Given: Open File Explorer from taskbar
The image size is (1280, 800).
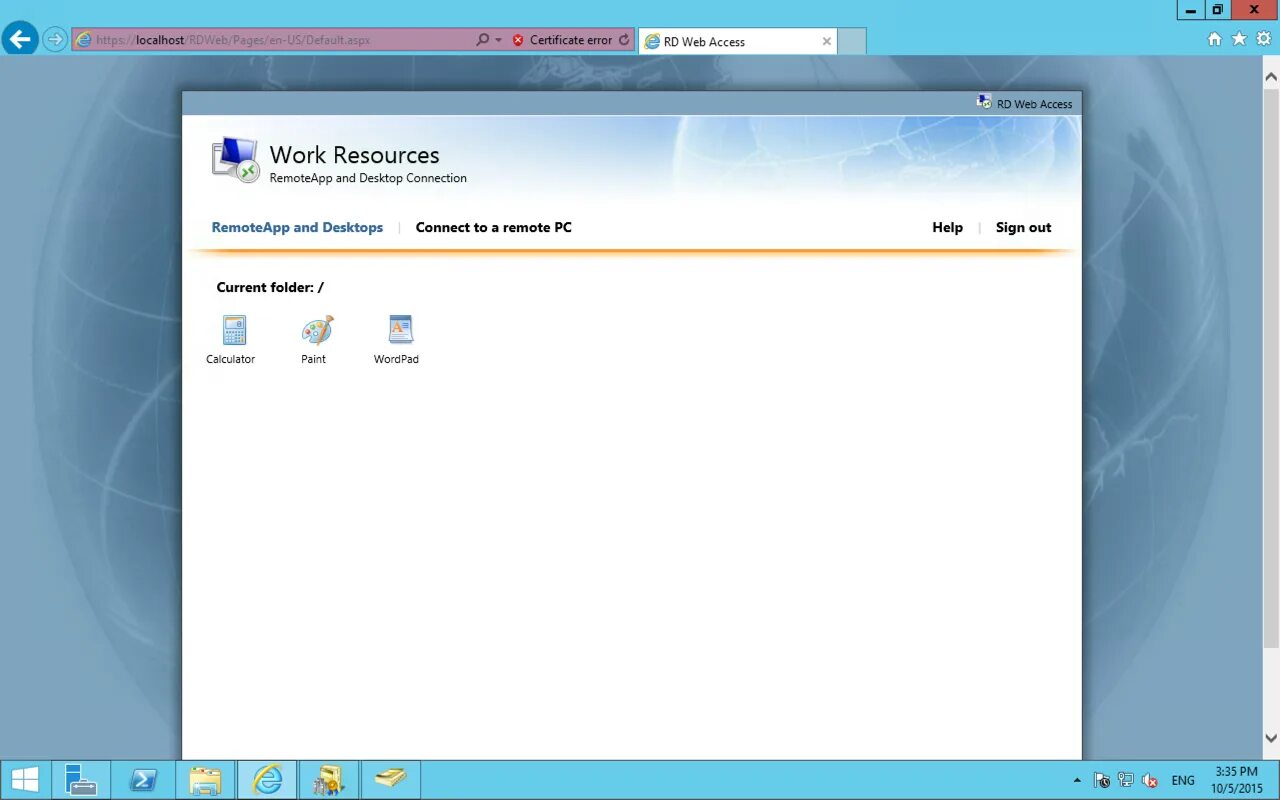Looking at the screenshot, I should coord(205,780).
